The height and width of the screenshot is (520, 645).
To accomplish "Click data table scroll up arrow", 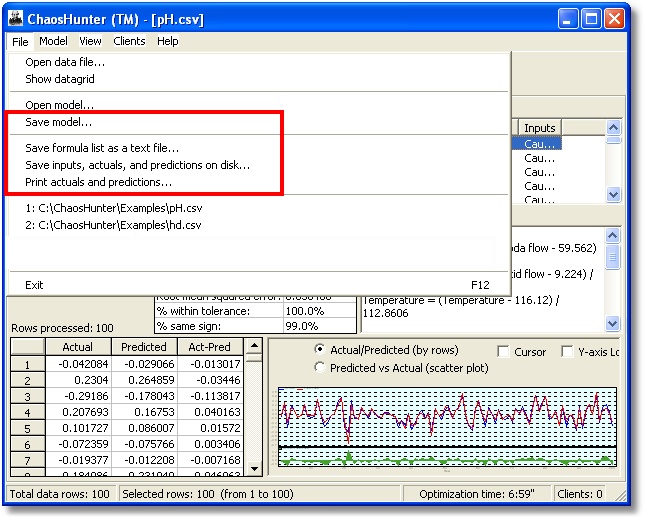I will [x=254, y=346].
